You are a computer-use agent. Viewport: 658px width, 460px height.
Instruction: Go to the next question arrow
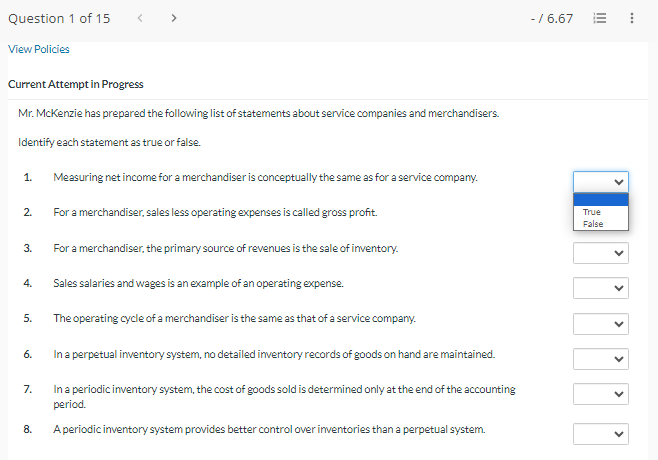(174, 18)
